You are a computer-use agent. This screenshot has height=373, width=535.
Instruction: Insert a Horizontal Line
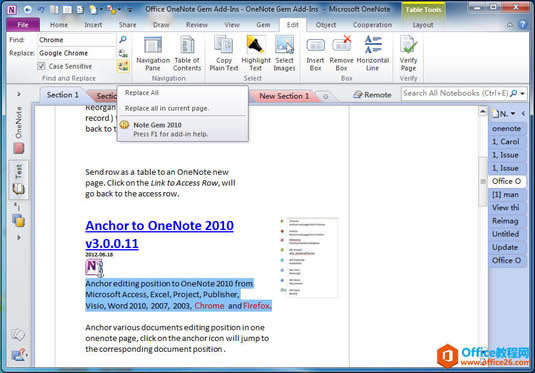373,54
